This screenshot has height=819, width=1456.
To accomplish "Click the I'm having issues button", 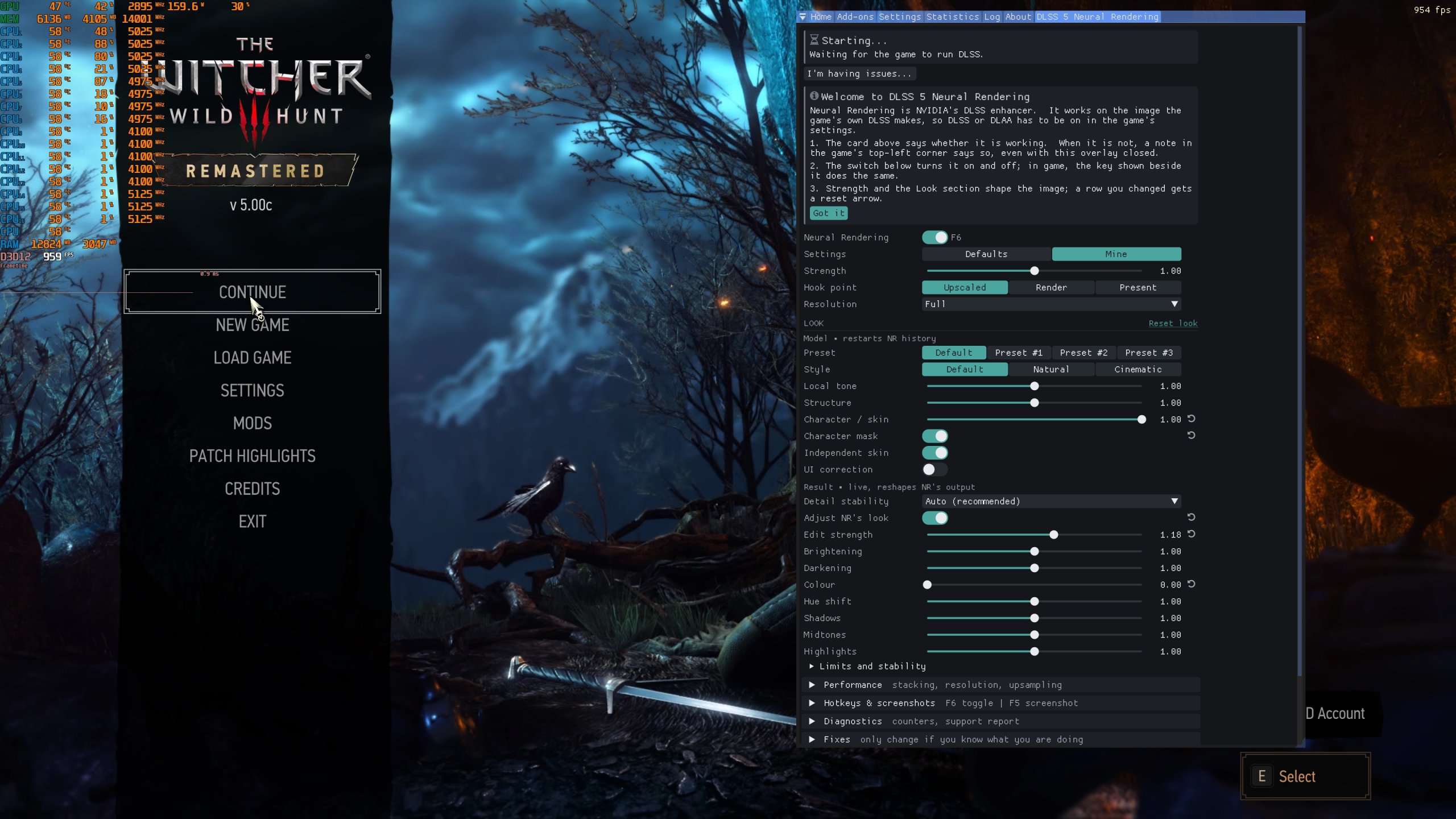I will tap(859, 73).
